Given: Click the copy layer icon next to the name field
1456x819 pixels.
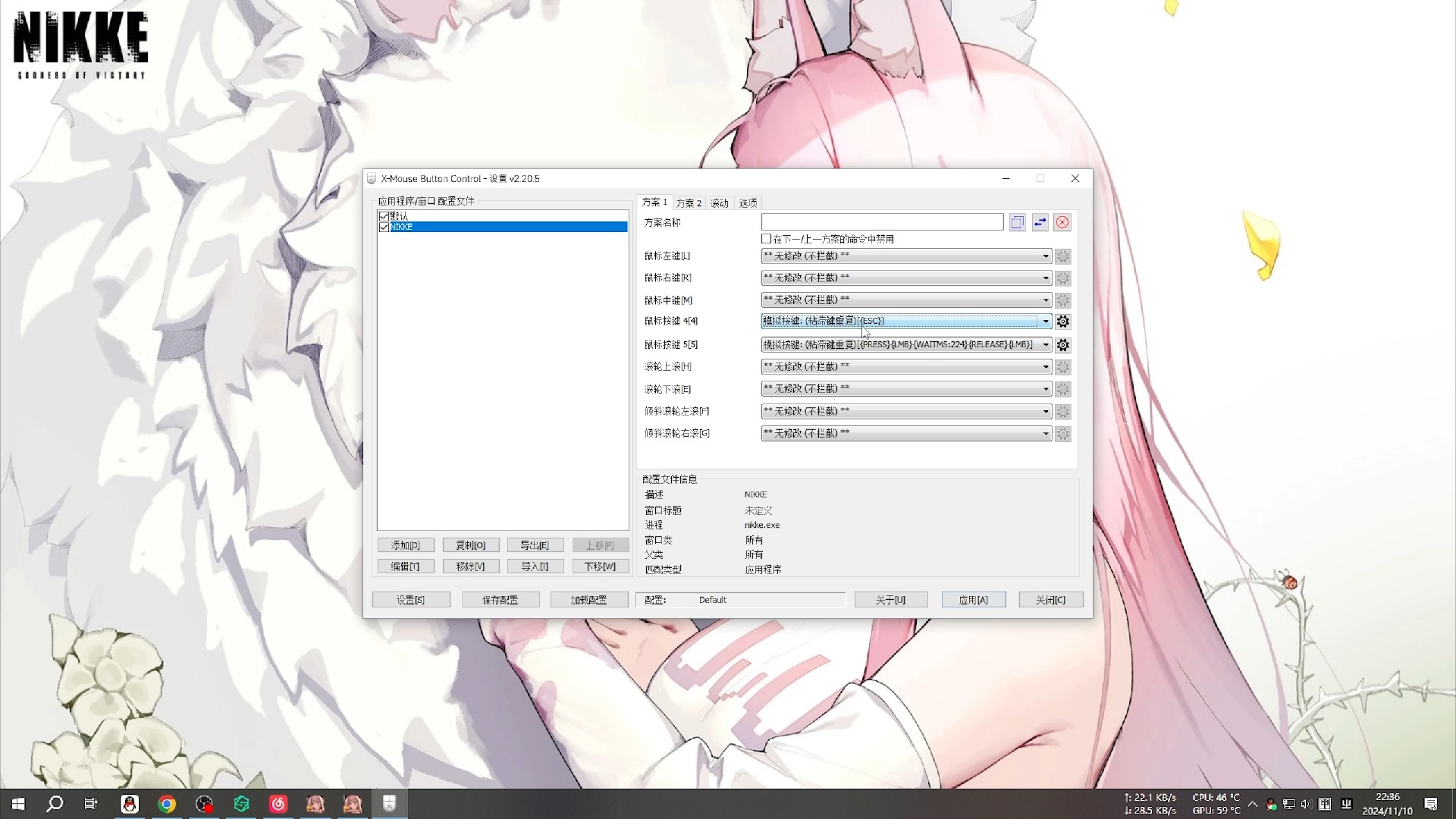Looking at the screenshot, I should pyautogui.click(x=1017, y=222).
